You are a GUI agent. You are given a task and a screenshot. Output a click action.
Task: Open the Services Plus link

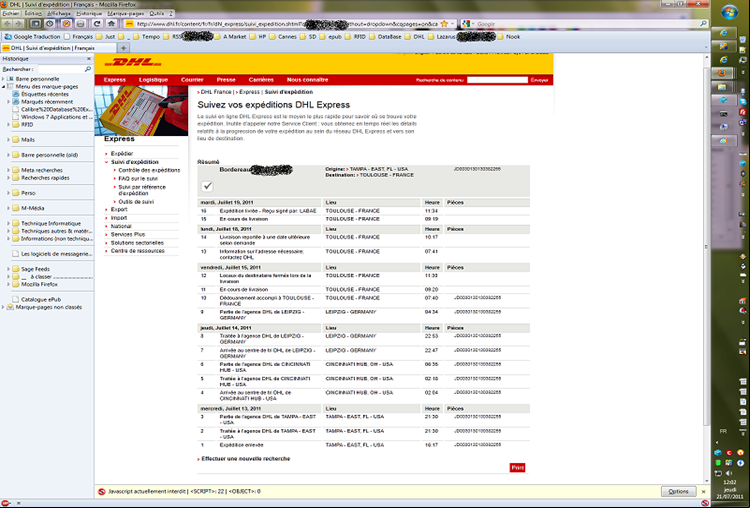click(x=128, y=234)
